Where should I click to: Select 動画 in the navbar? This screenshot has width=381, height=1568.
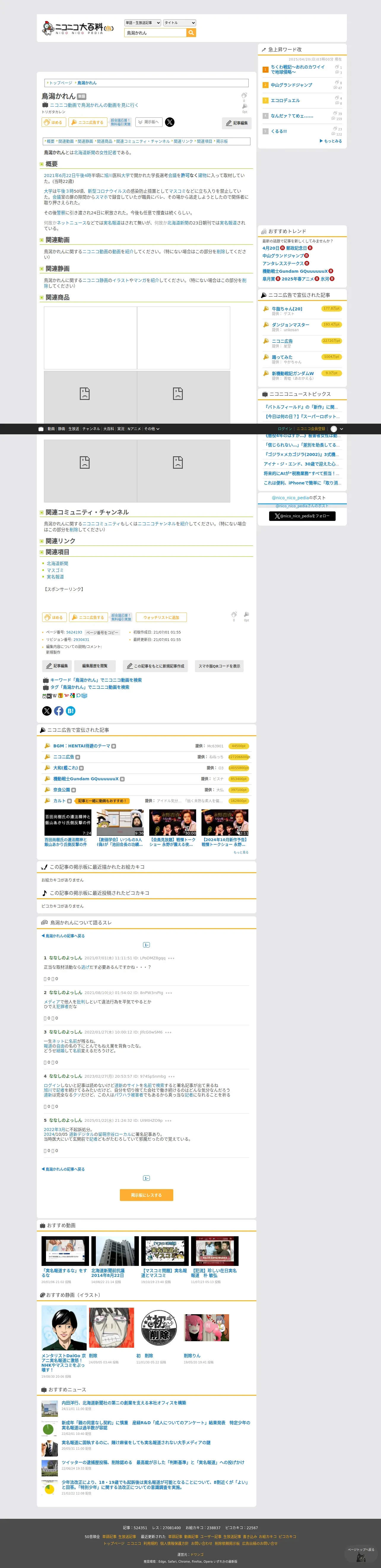[x=51, y=428]
